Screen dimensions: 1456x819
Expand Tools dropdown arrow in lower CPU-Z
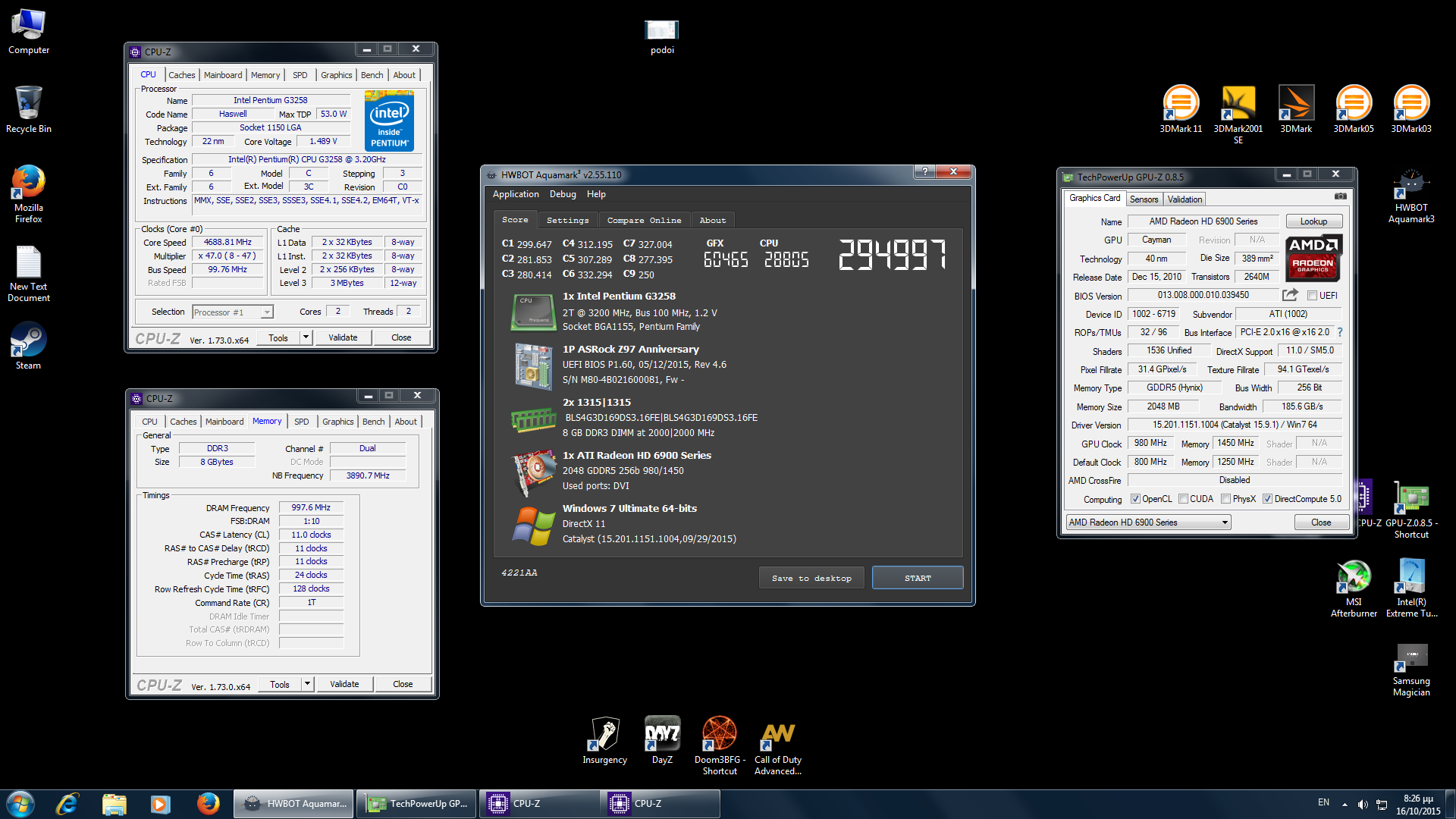click(307, 684)
